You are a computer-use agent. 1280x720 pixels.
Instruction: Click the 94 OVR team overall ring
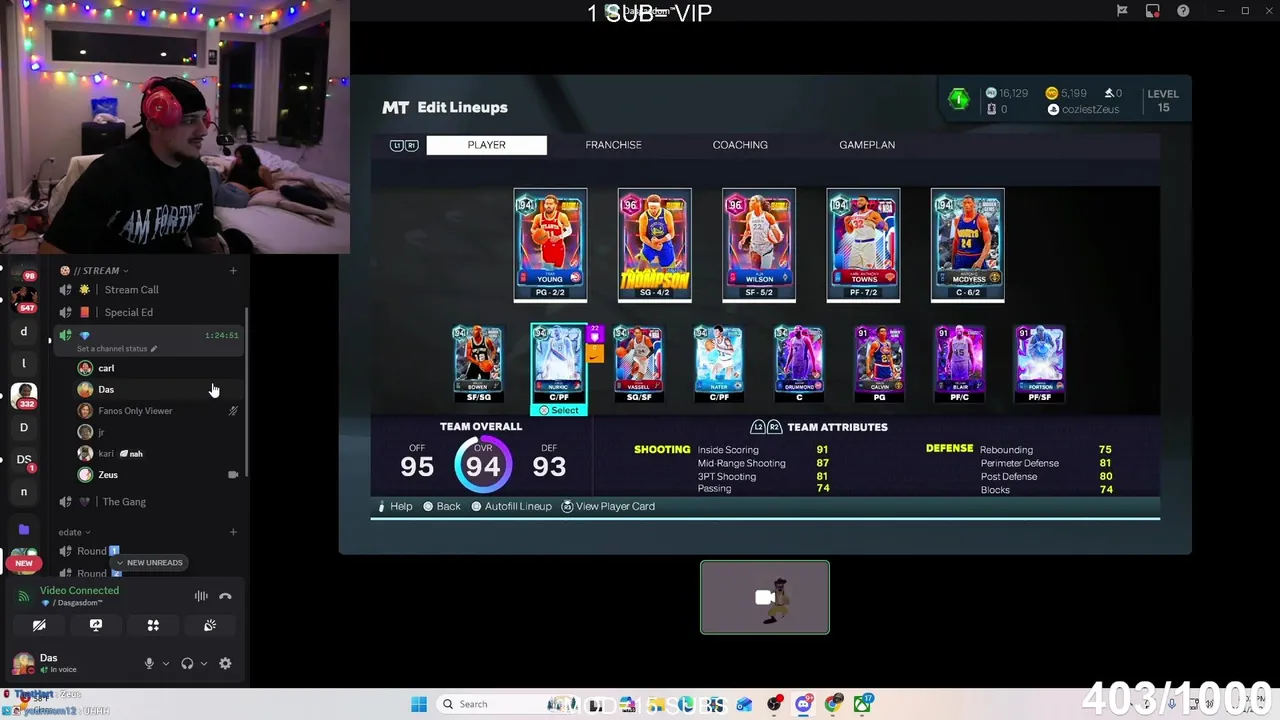[483, 465]
